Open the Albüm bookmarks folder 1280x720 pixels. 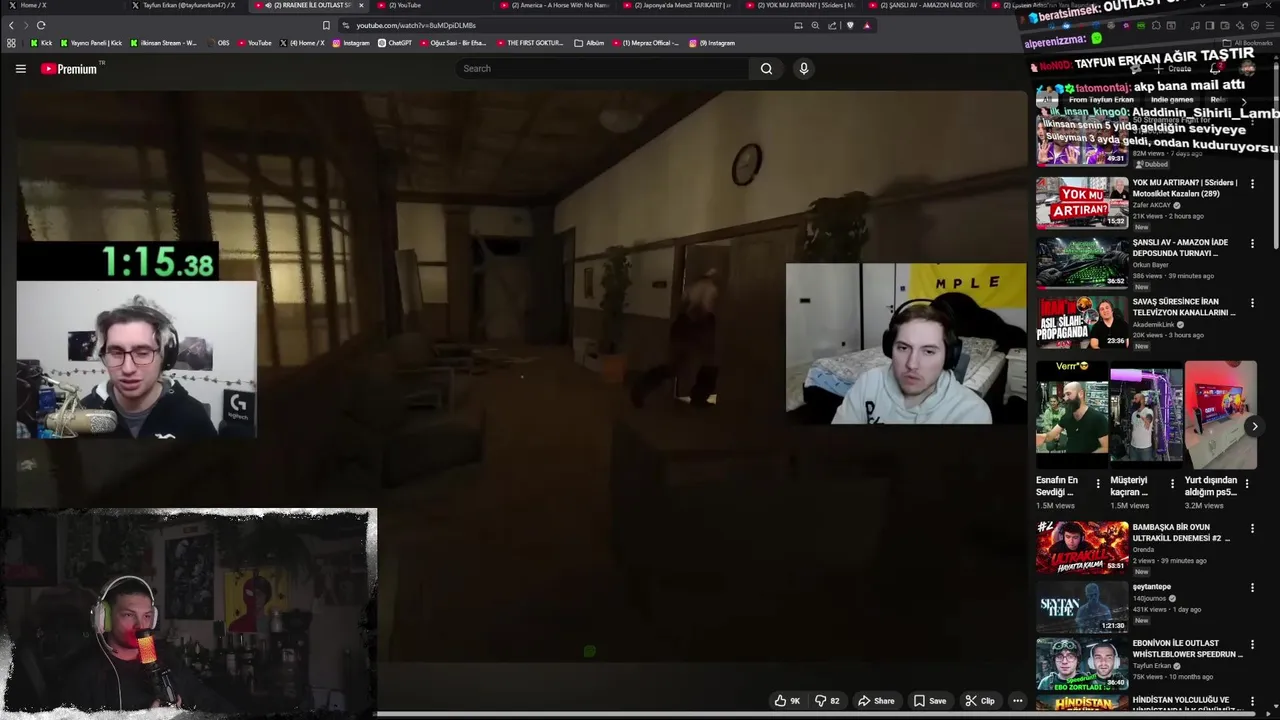(590, 43)
